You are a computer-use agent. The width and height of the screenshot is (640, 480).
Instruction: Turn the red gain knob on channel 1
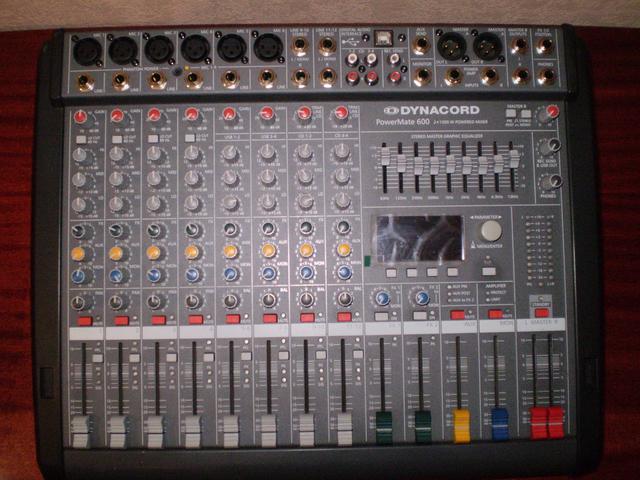point(80,117)
